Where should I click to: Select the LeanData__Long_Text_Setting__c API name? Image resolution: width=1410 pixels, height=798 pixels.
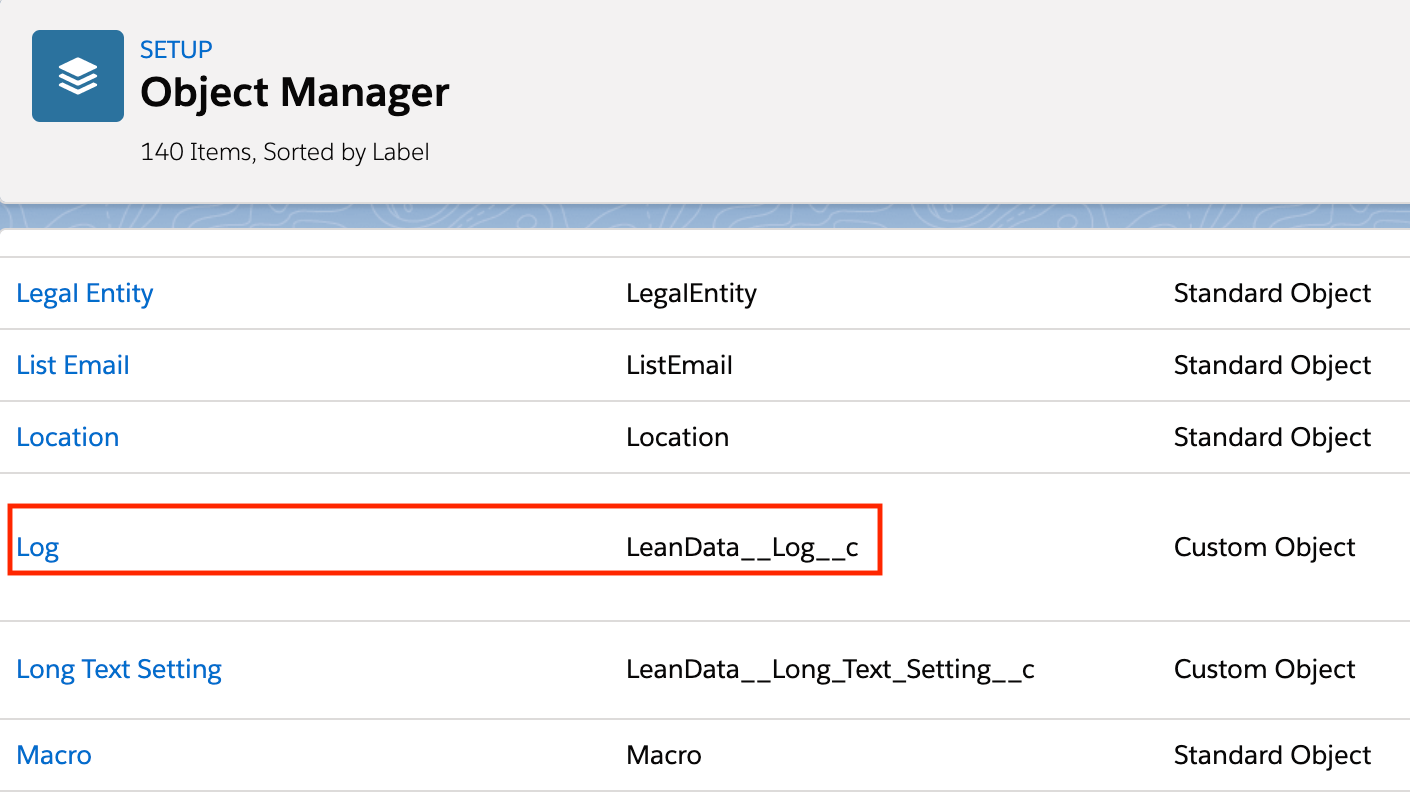(830, 669)
